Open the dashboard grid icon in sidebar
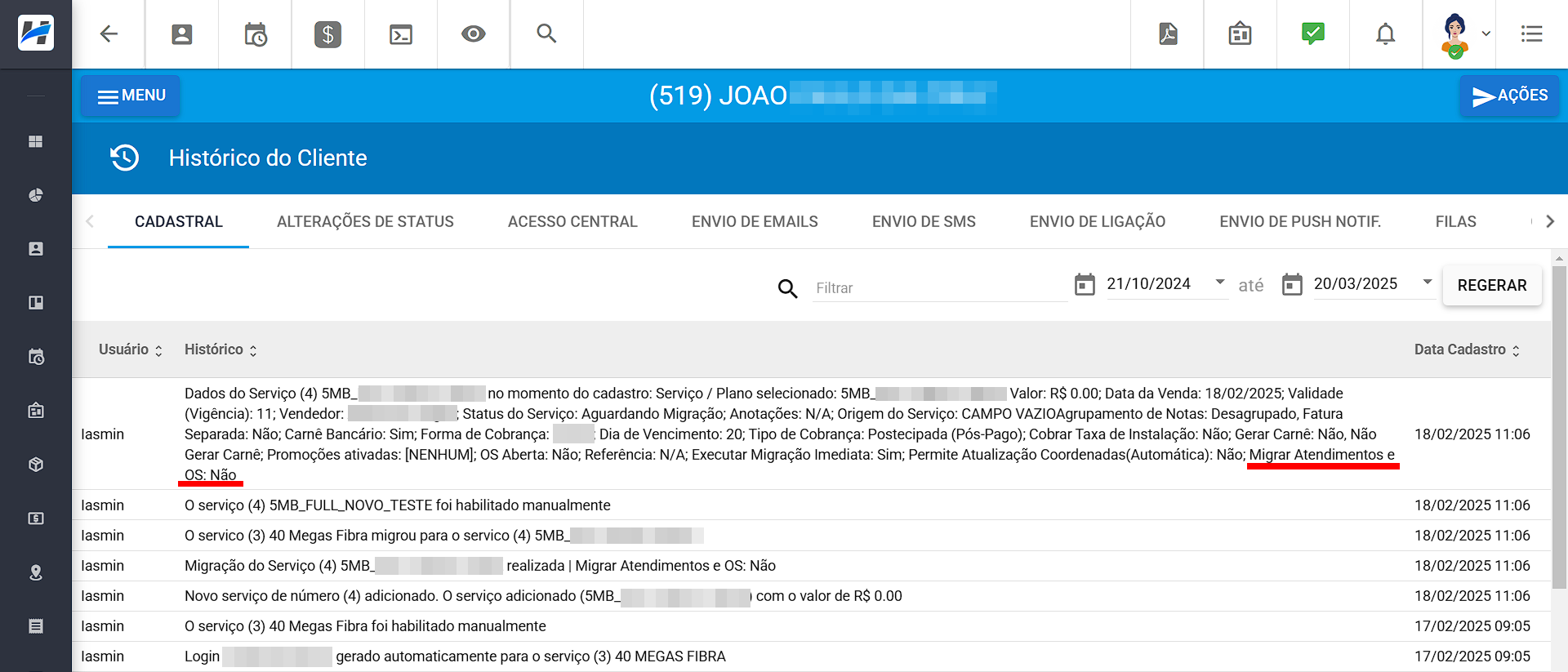1568x672 pixels. pos(36,141)
